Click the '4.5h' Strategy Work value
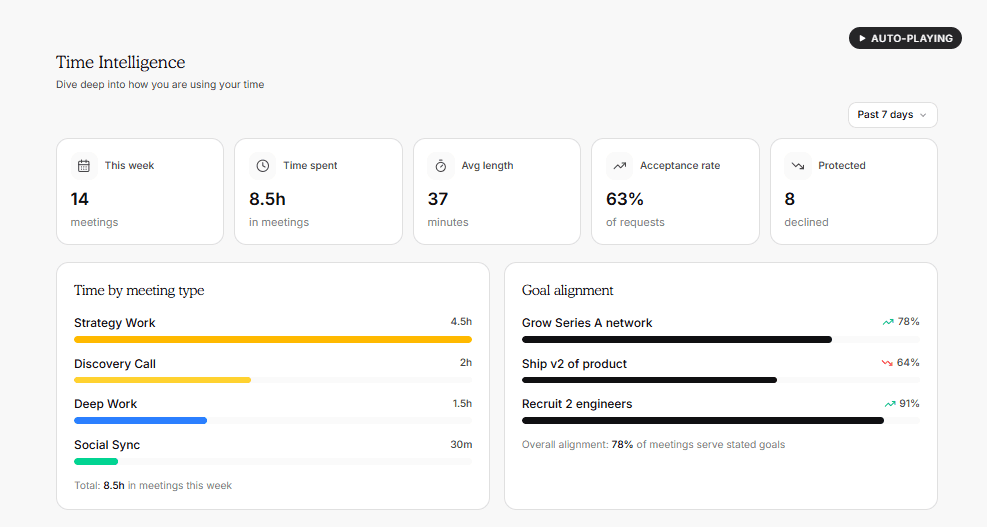 (x=461, y=322)
